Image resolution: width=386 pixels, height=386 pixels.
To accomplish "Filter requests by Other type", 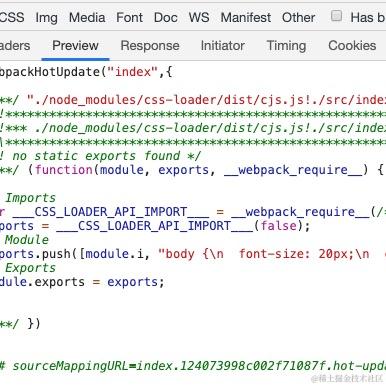I will click(x=298, y=17).
